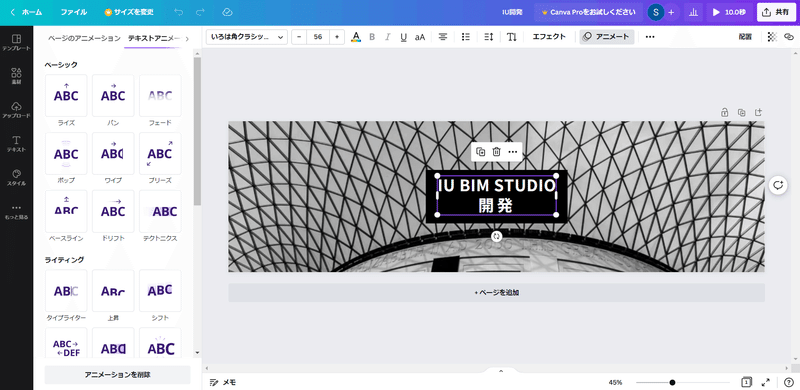The height and width of the screenshot is (390, 800).
Task: Open the help question mark
Action: [x=789, y=382]
